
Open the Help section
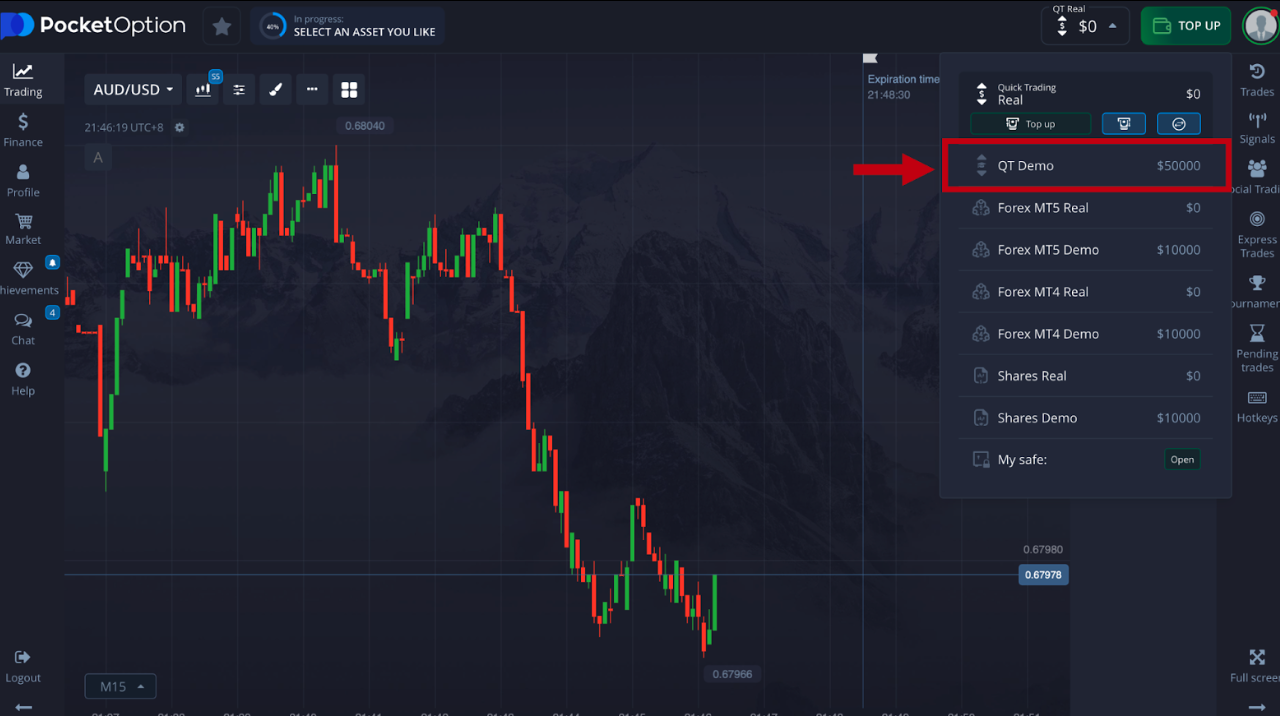(23, 379)
